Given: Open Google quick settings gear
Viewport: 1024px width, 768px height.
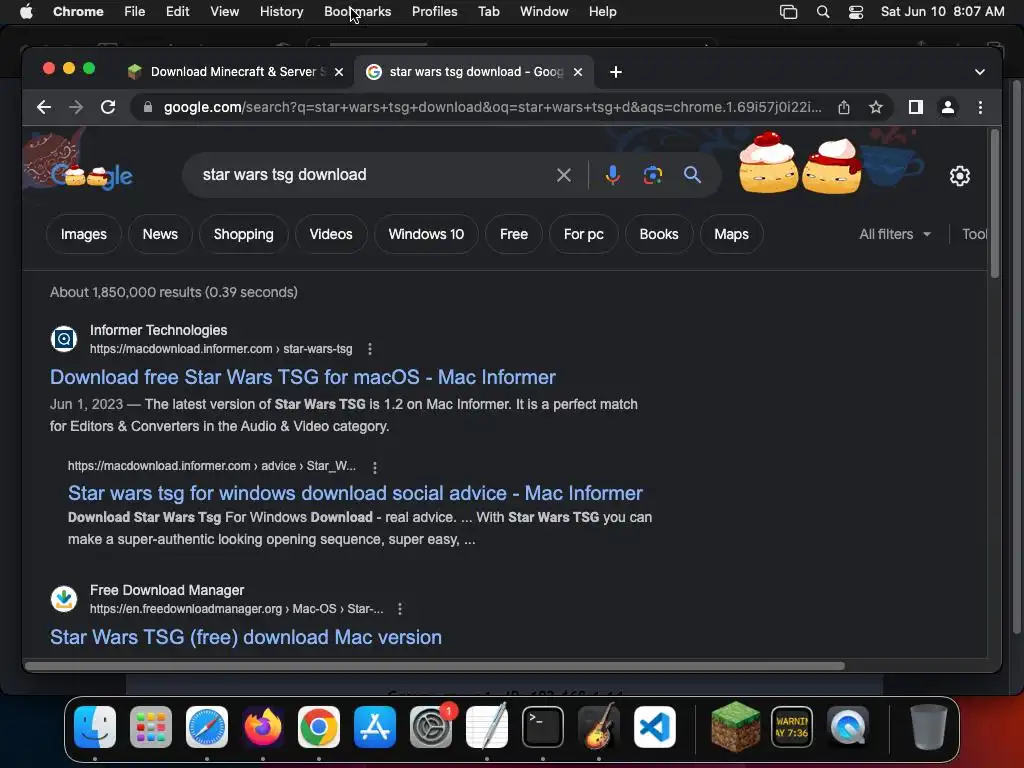Looking at the screenshot, I should tap(959, 176).
